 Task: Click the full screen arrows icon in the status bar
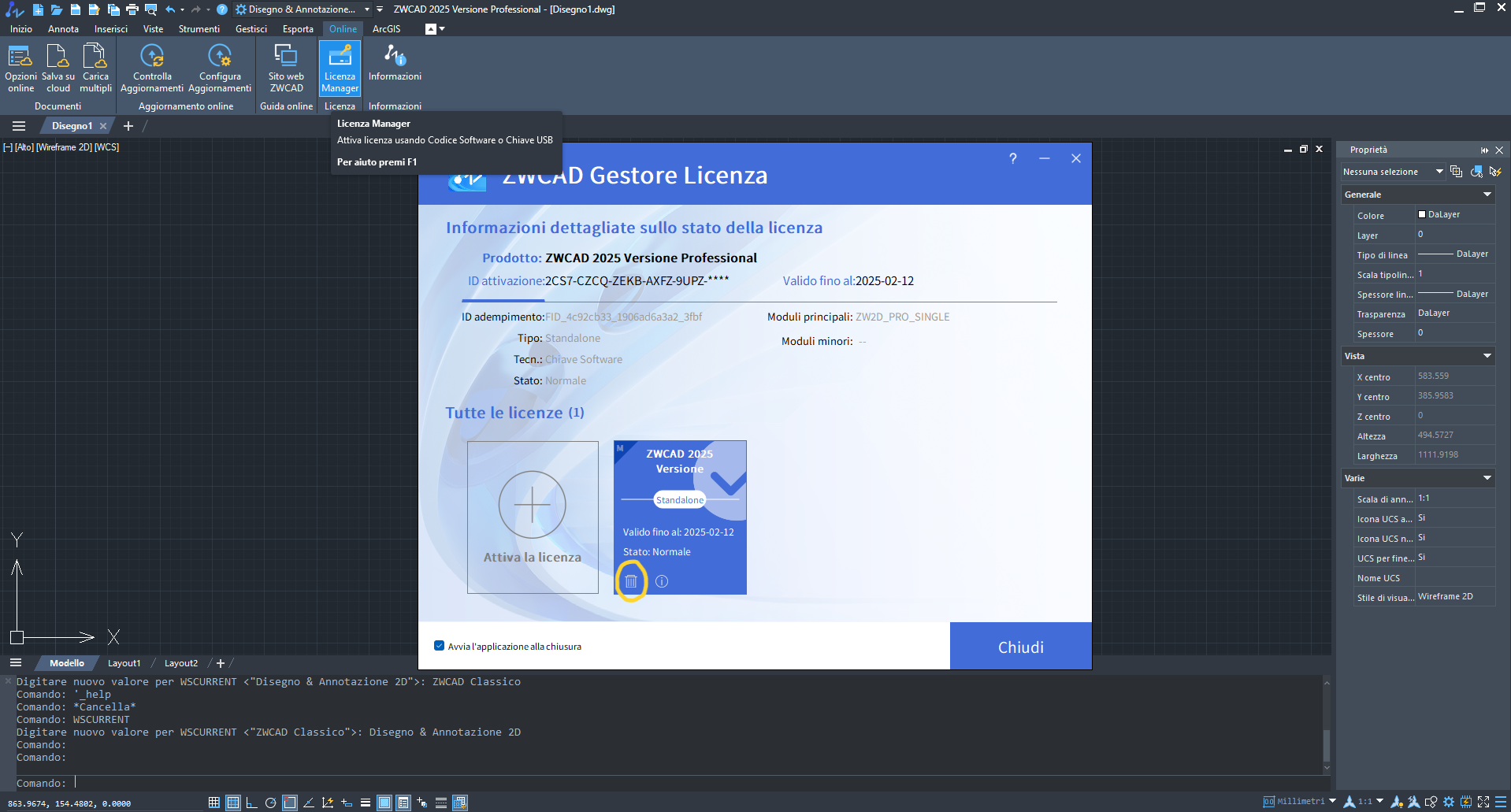click(x=1483, y=802)
